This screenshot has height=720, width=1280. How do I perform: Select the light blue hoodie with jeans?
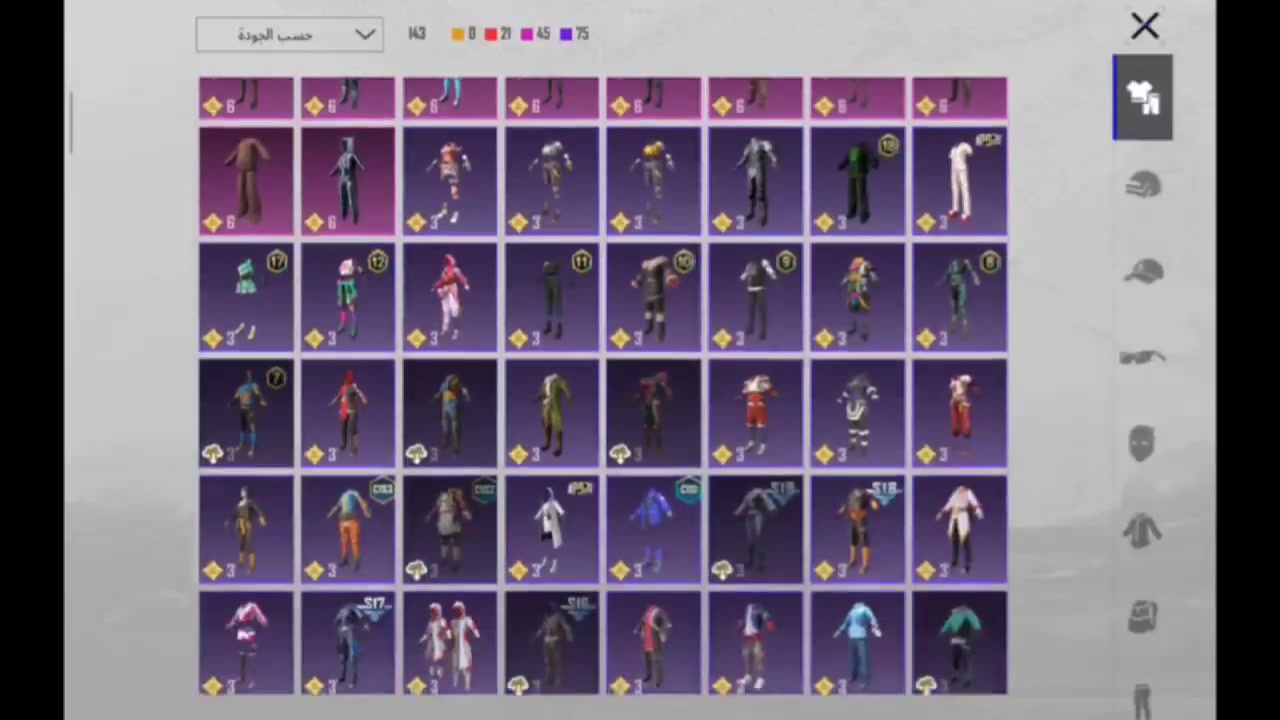pos(858,643)
